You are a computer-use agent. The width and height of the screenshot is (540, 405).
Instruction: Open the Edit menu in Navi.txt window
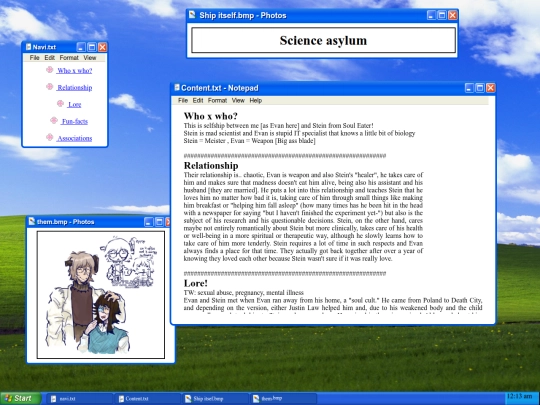50,58
